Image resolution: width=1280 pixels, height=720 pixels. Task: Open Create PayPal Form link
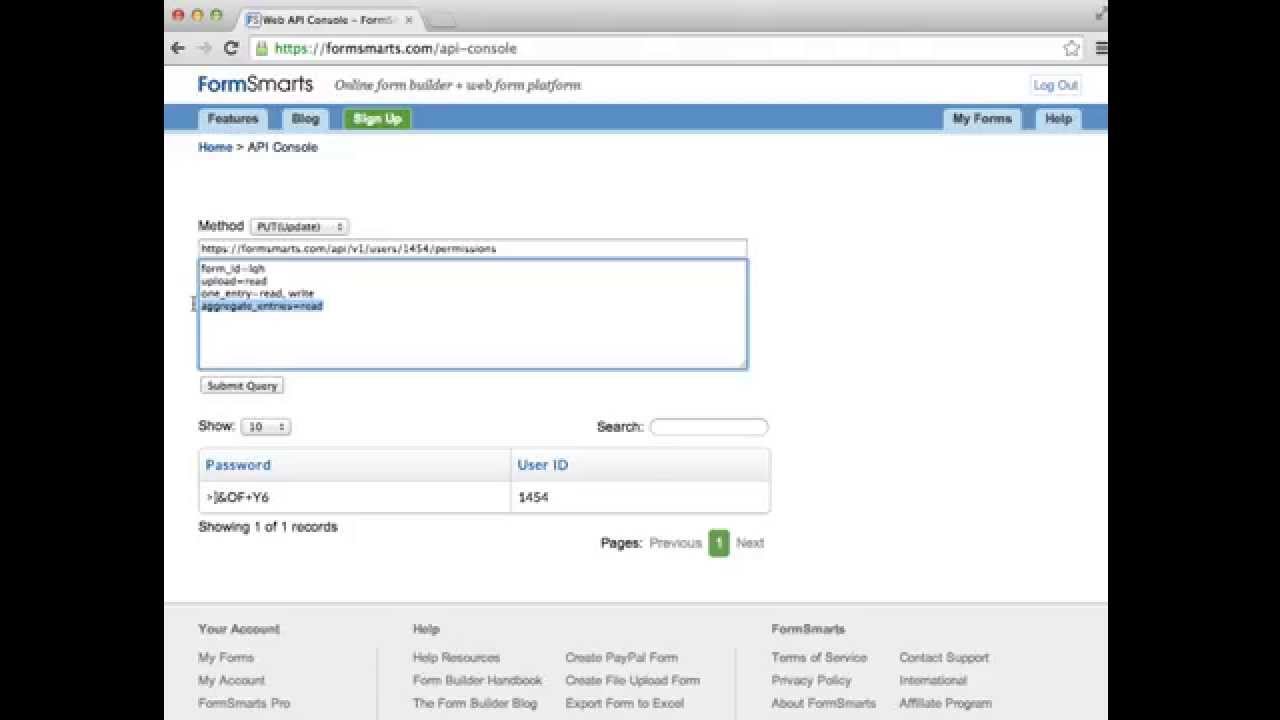tap(621, 657)
